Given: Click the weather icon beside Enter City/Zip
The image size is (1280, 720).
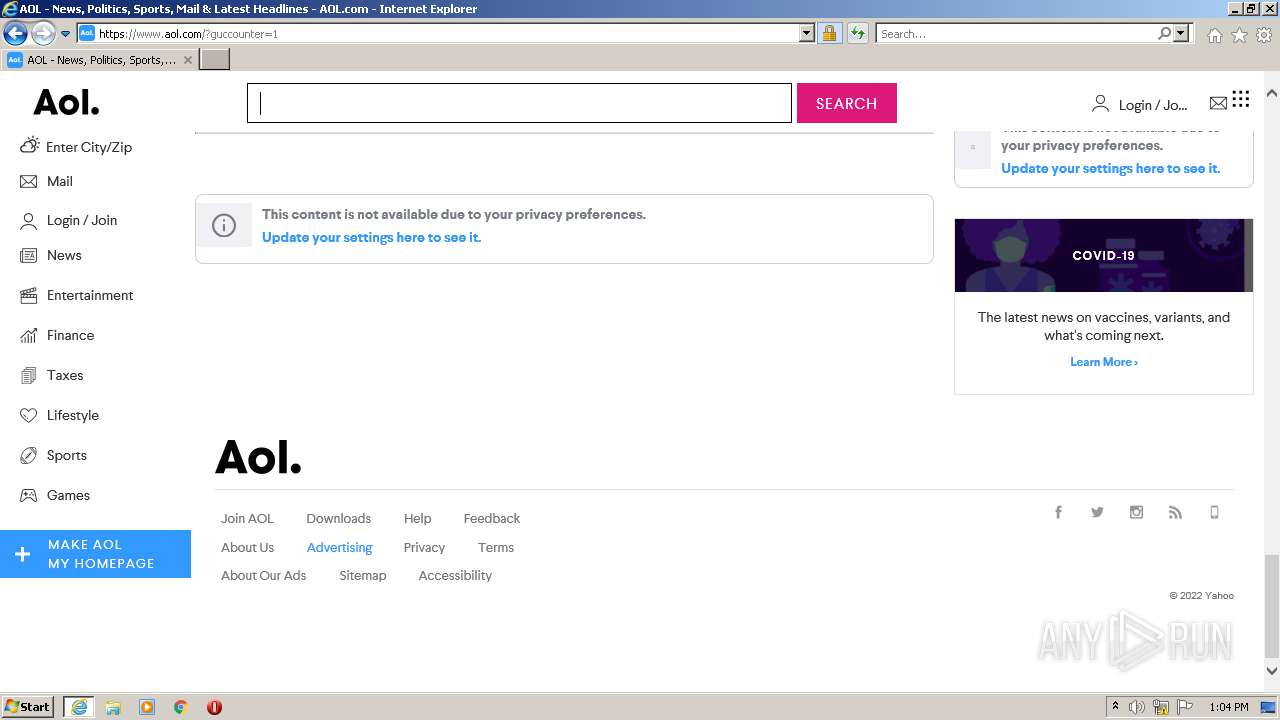Looking at the screenshot, I should pyautogui.click(x=29, y=146).
